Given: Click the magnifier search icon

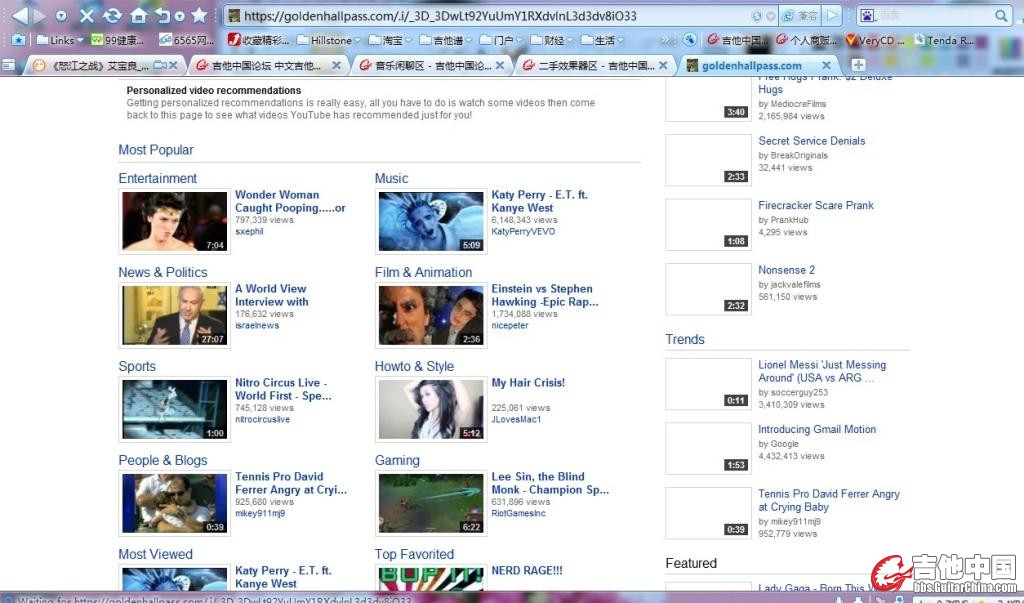Looking at the screenshot, I should (1001, 16).
